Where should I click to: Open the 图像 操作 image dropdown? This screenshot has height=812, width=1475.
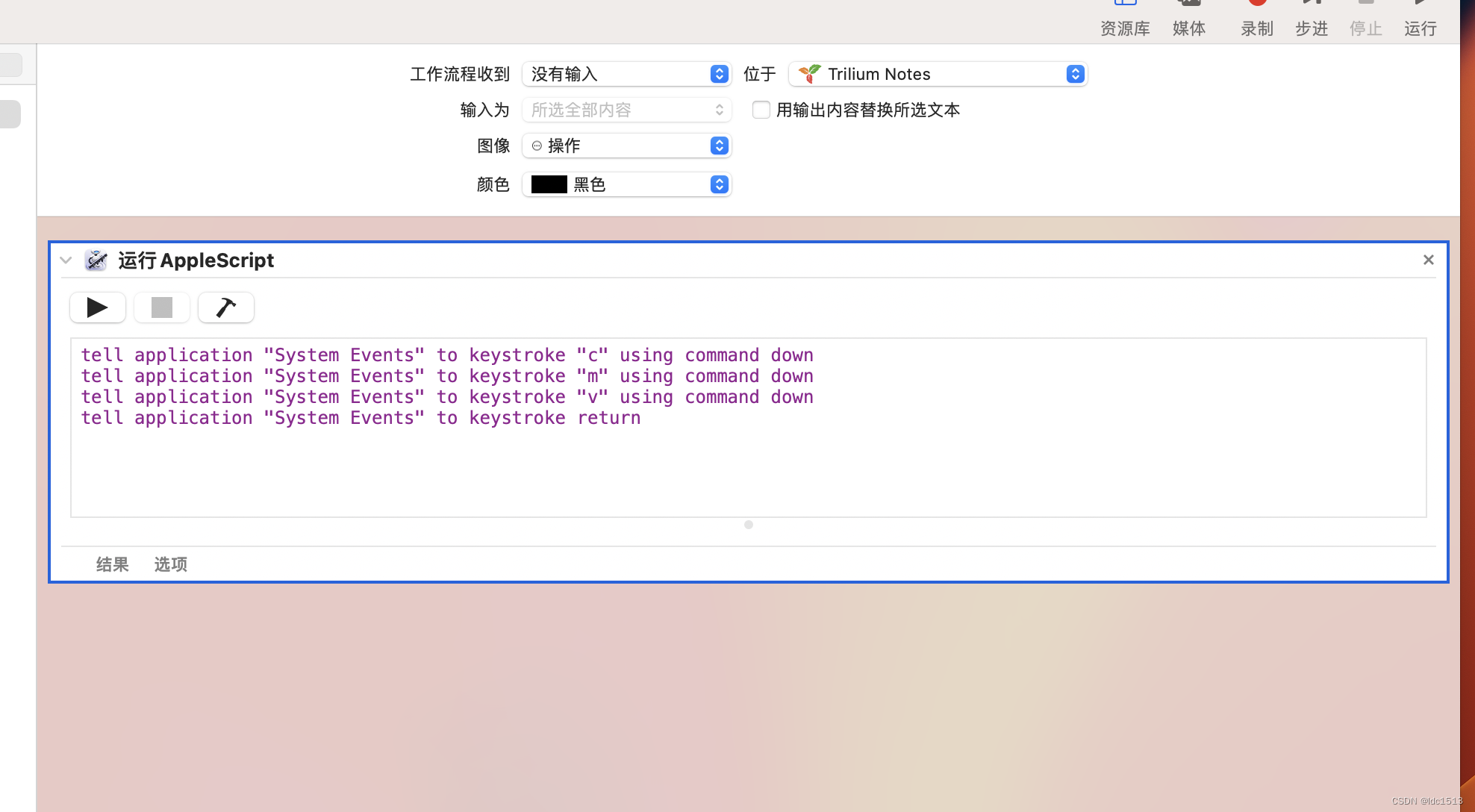click(x=626, y=146)
